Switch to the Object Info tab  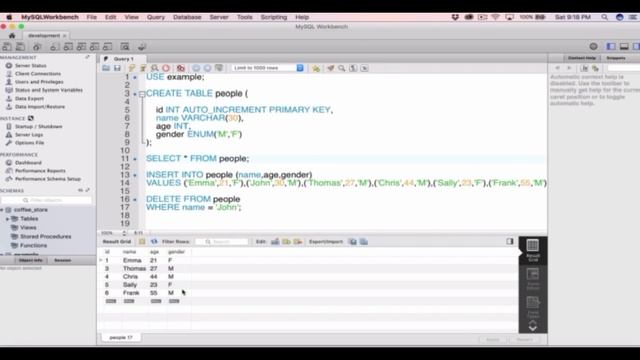(x=30, y=260)
